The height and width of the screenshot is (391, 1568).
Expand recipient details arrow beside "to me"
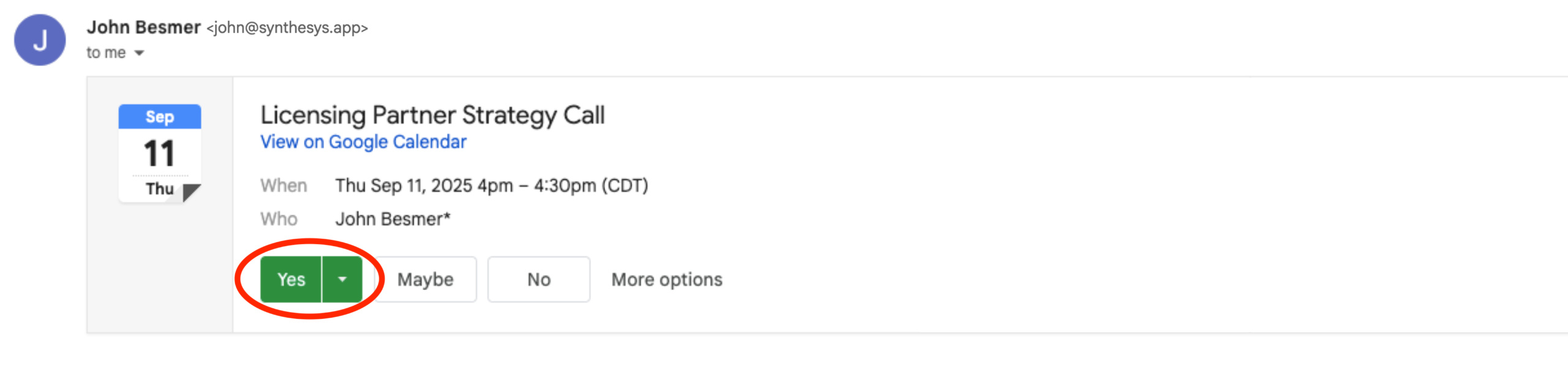coord(140,53)
